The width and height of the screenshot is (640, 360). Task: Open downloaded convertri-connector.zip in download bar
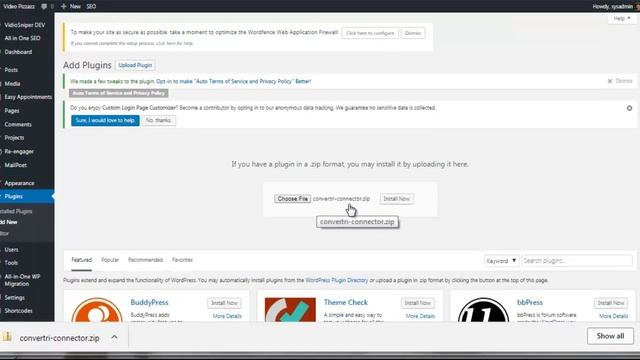click(x=59, y=338)
